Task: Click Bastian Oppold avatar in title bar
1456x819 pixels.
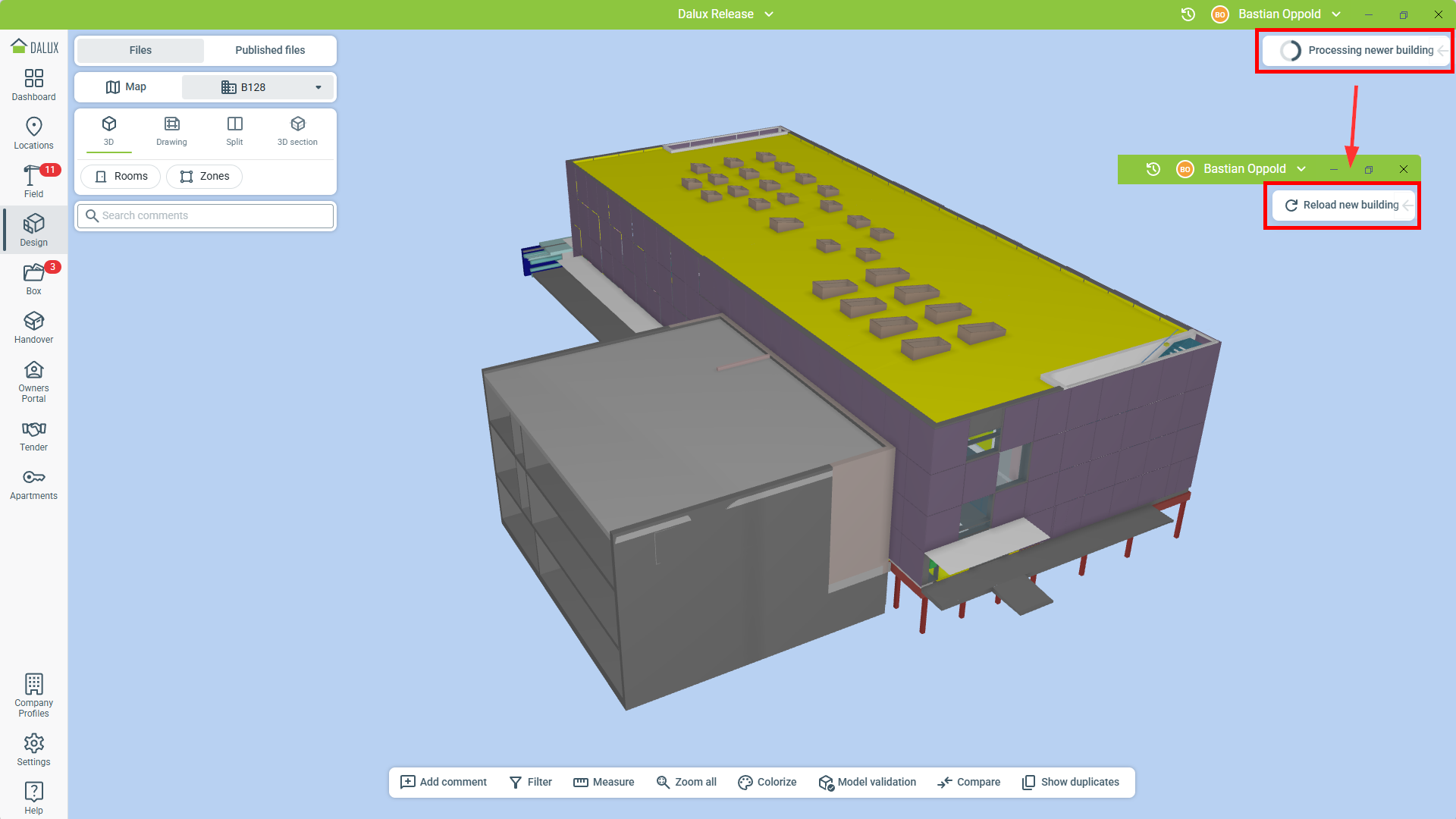Action: (x=1220, y=14)
